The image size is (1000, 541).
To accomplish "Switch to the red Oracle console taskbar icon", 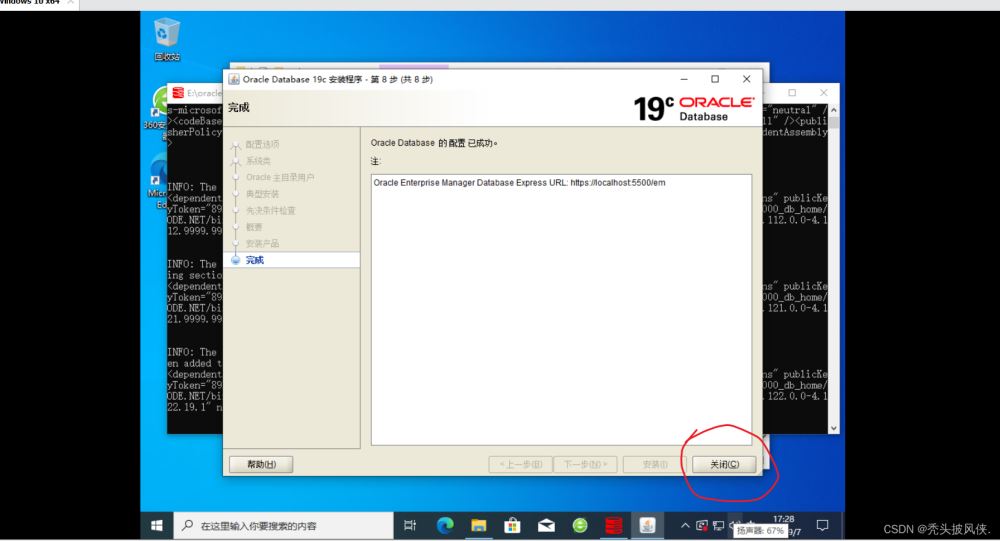I will [614, 525].
